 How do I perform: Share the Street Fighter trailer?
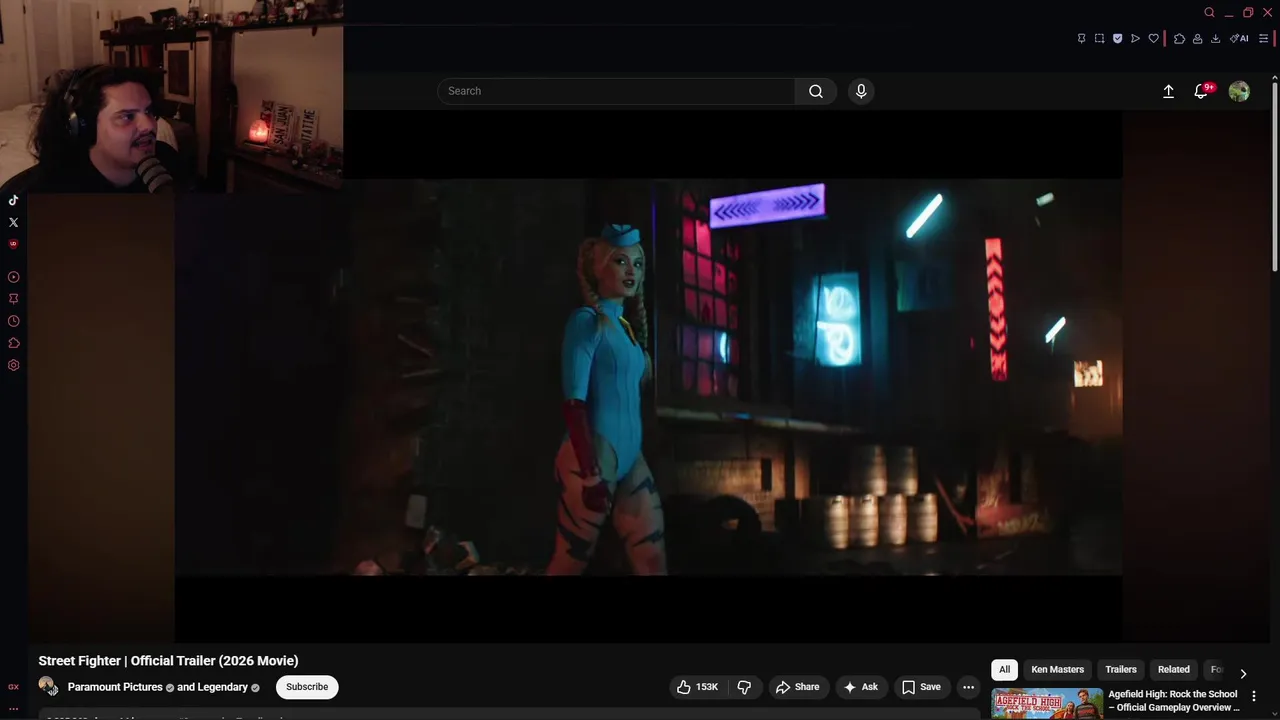coord(797,687)
